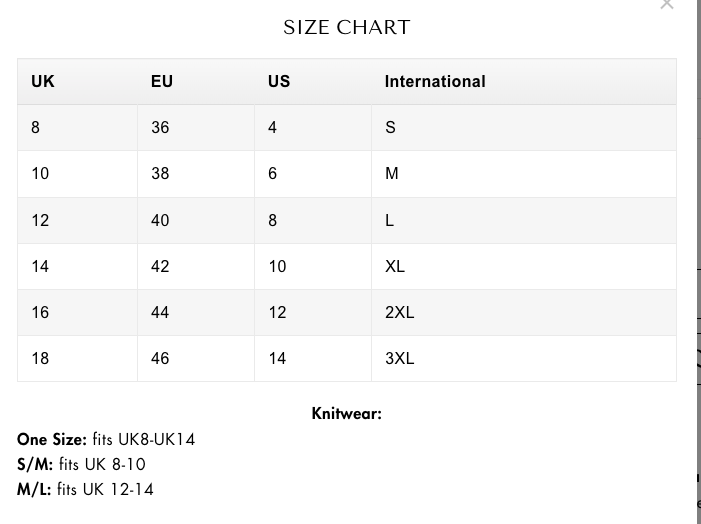Click the S/M fits UK 8-10 line
The image size is (701, 524).
tap(81, 464)
